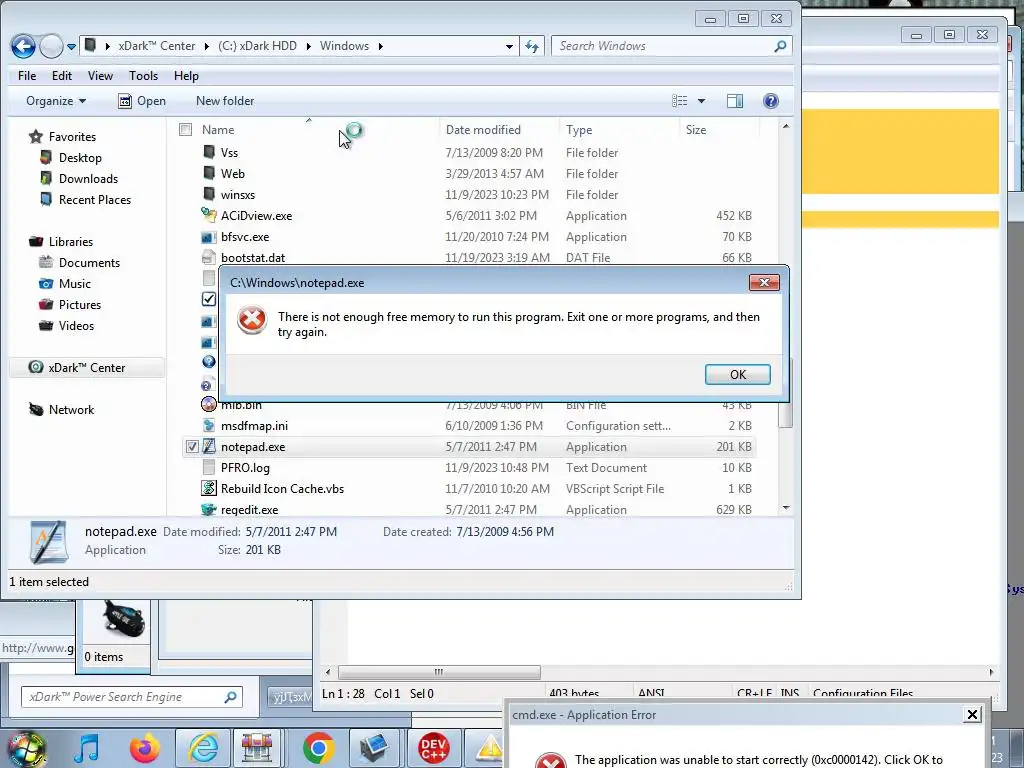Open the Music library in the sidebar
The image size is (1024, 768).
(x=65, y=283)
